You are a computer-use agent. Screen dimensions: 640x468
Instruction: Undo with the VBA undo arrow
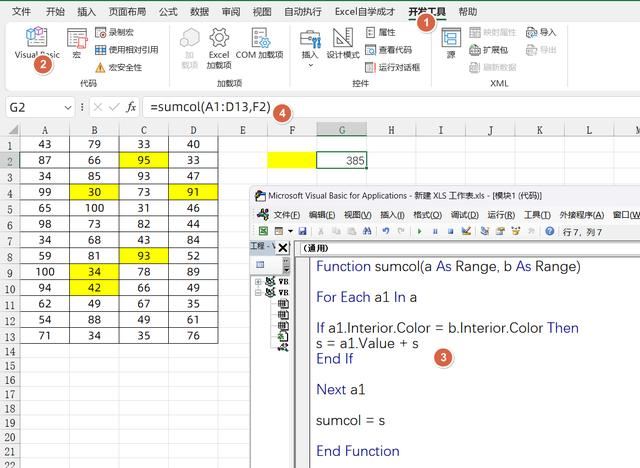coord(385,231)
